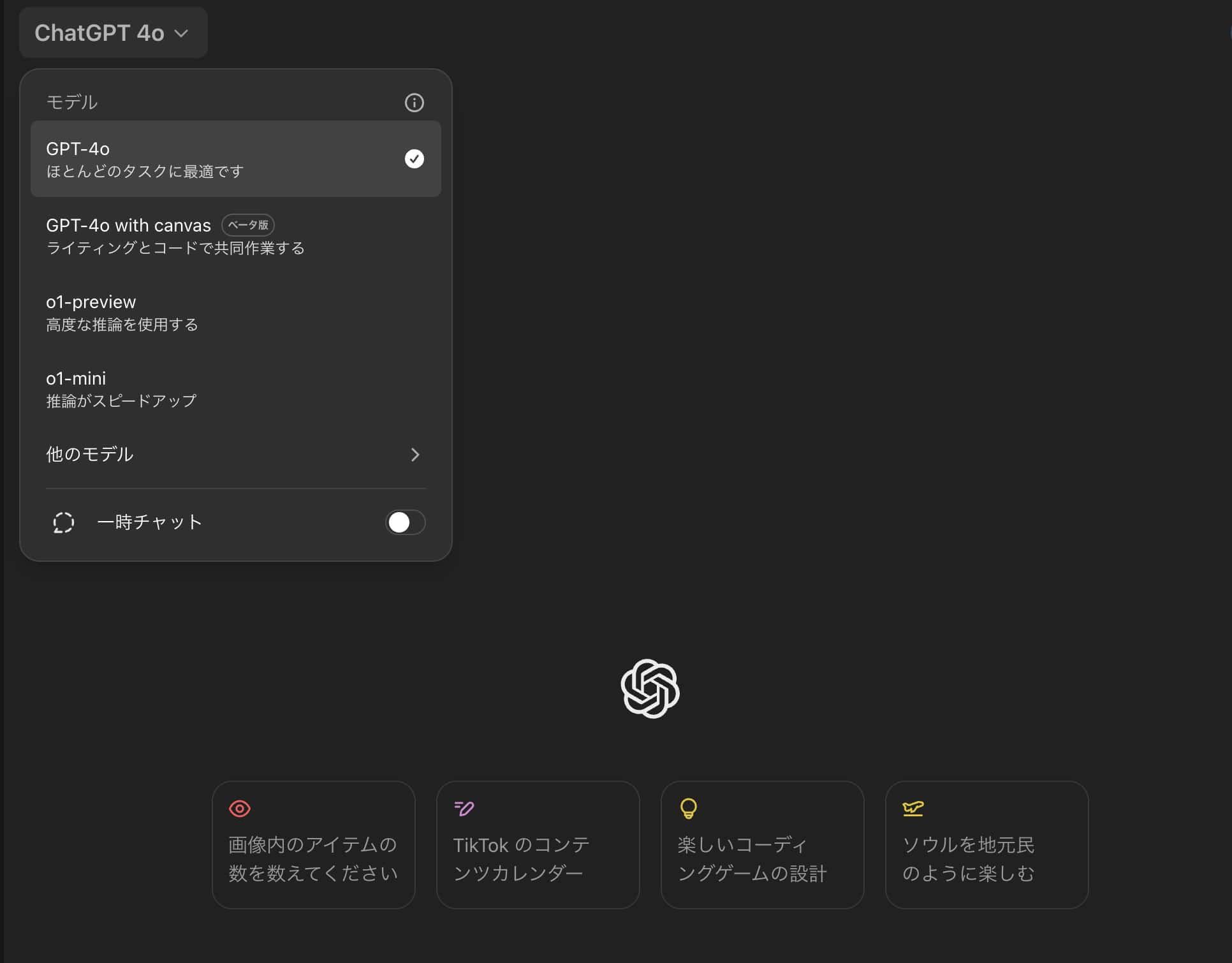Click the OpenAI logo in center
This screenshot has width=1232, height=963.
[650, 688]
